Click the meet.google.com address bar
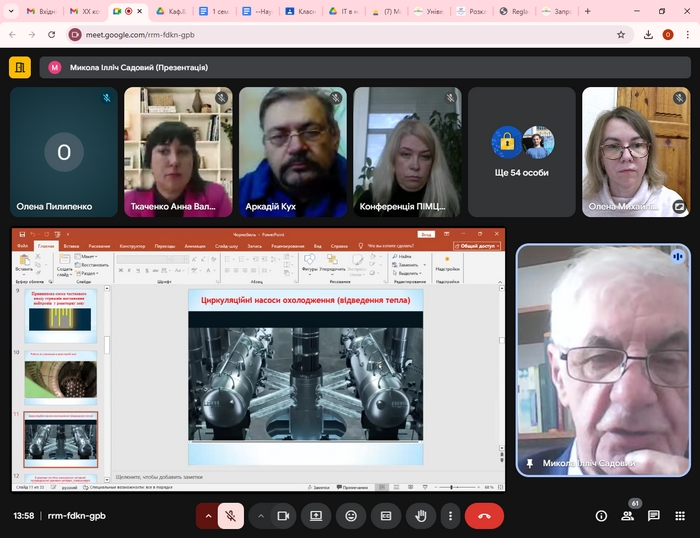700x538 pixels. [x=340, y=34]
